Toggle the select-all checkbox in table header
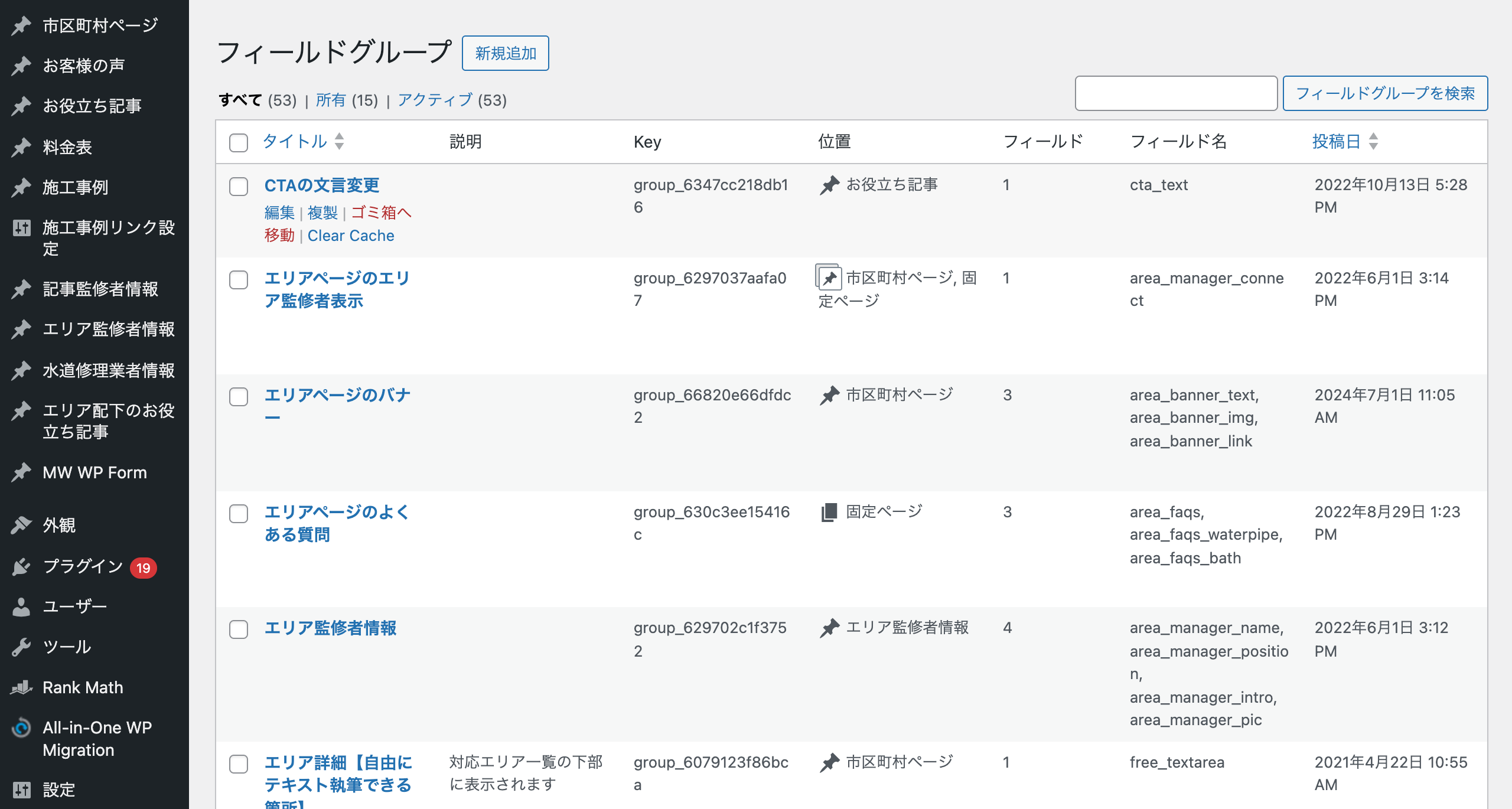Viewport: 1512px width, 809px height. pos(239,142)
